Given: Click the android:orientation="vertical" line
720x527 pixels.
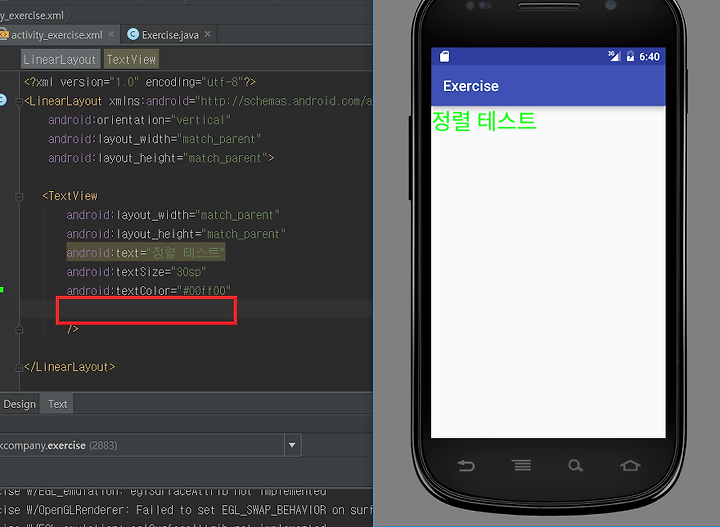Looking at the screenshot, I should (x=139, y=120).
